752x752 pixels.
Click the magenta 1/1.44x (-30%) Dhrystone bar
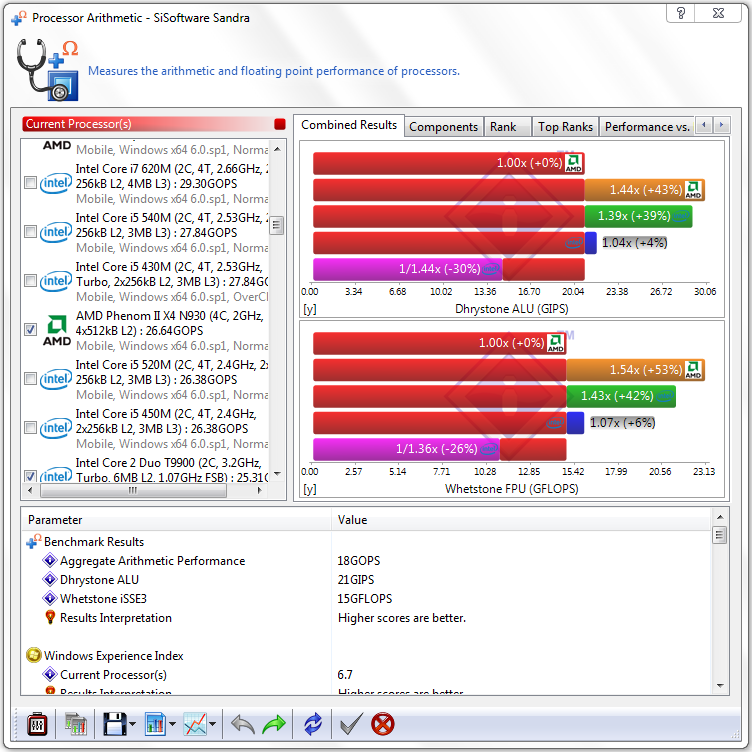pyautogui.click(x=407, y=269)
